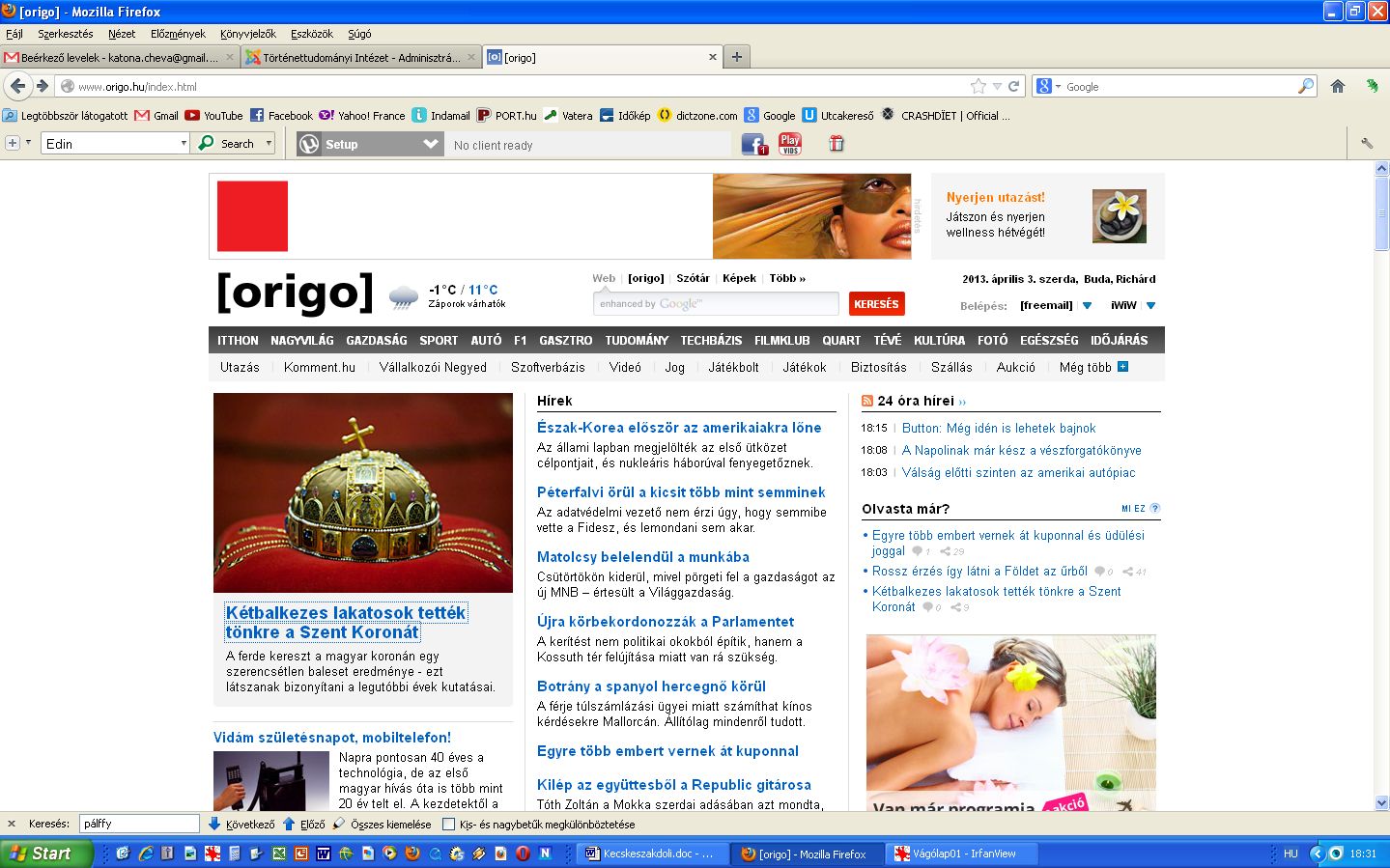Open the Play Vids toolbar icon
The width and height of the screenshot is (1390, 868).
790,144
